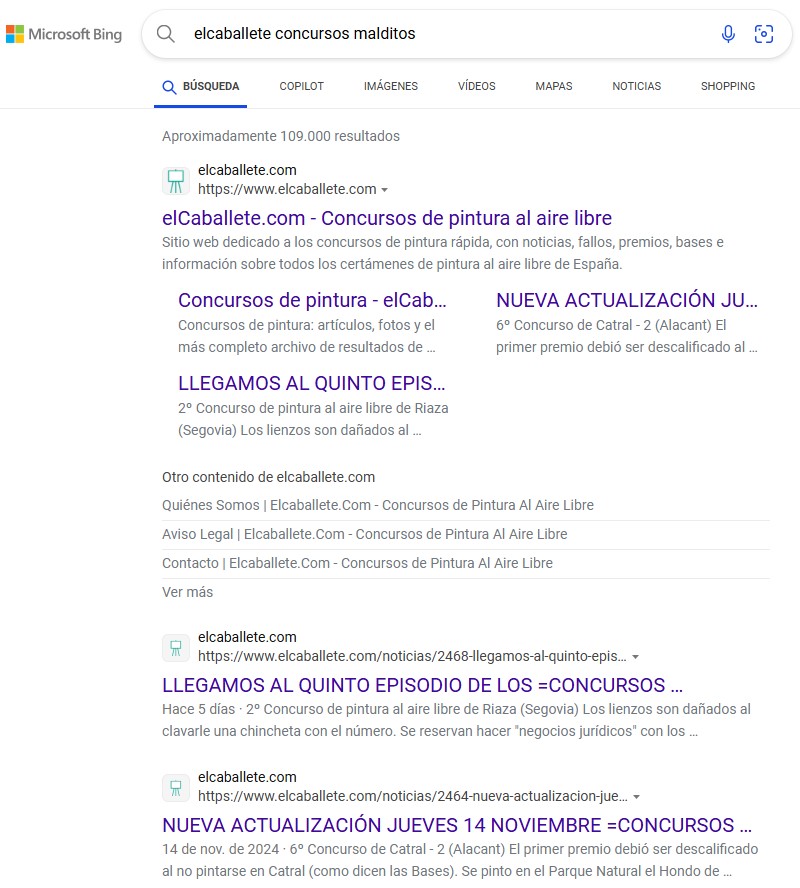Viewport: 800px width, 888px height.
Task: Click URL noticias/2468-llegamos-al-quinto-epis…
Action: [412, 656]
